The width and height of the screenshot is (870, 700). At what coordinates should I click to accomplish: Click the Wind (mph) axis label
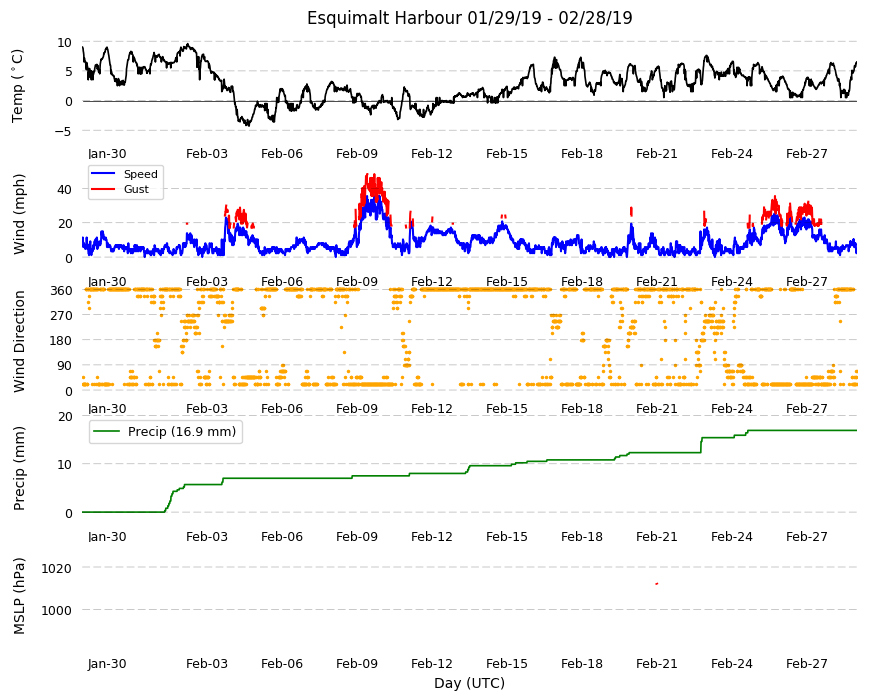(x=19, y=214)
